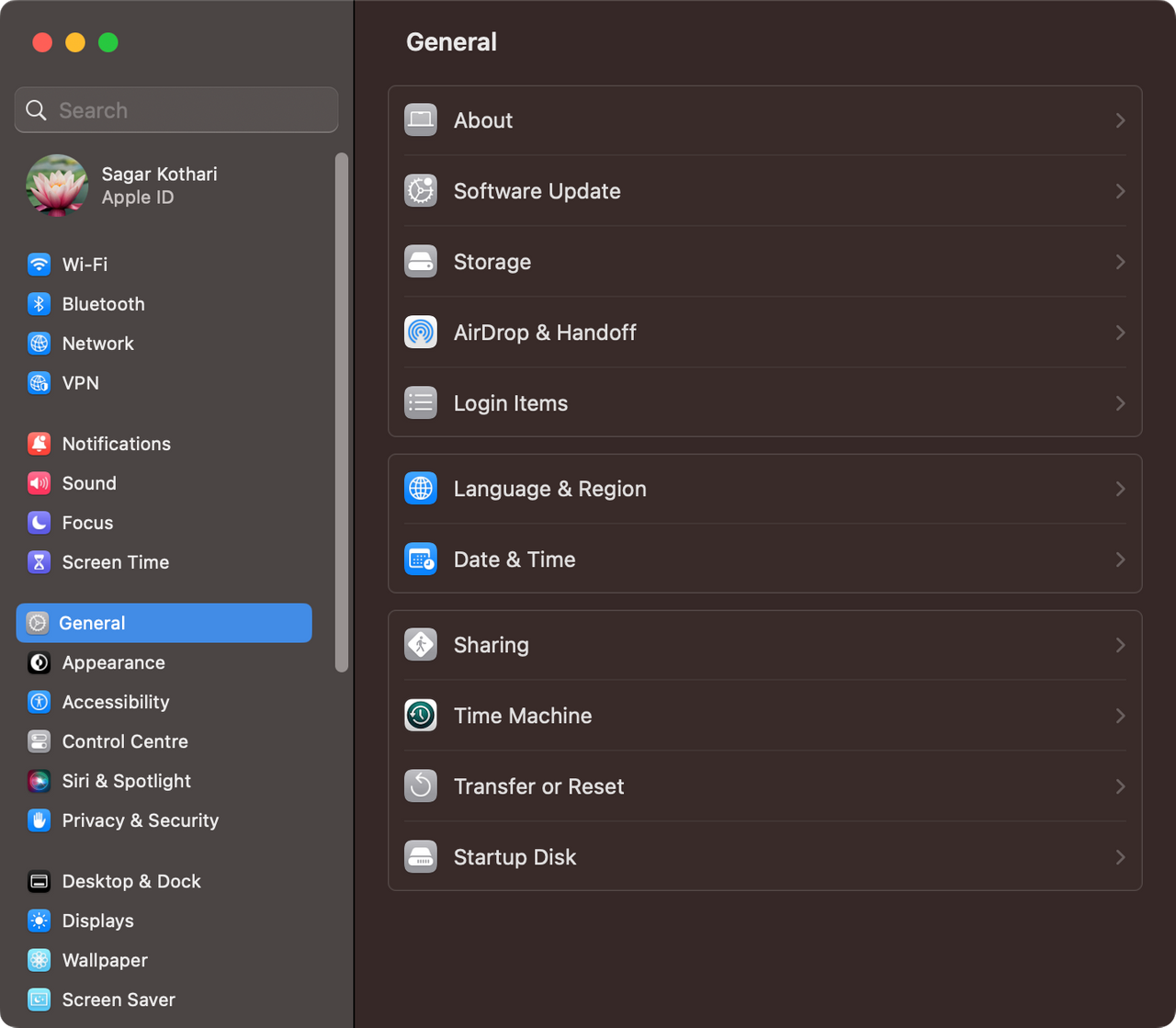Switch to Privacy & Security pane
Viewport: 1176px width, 1028px height.
[x=140, y=820]
